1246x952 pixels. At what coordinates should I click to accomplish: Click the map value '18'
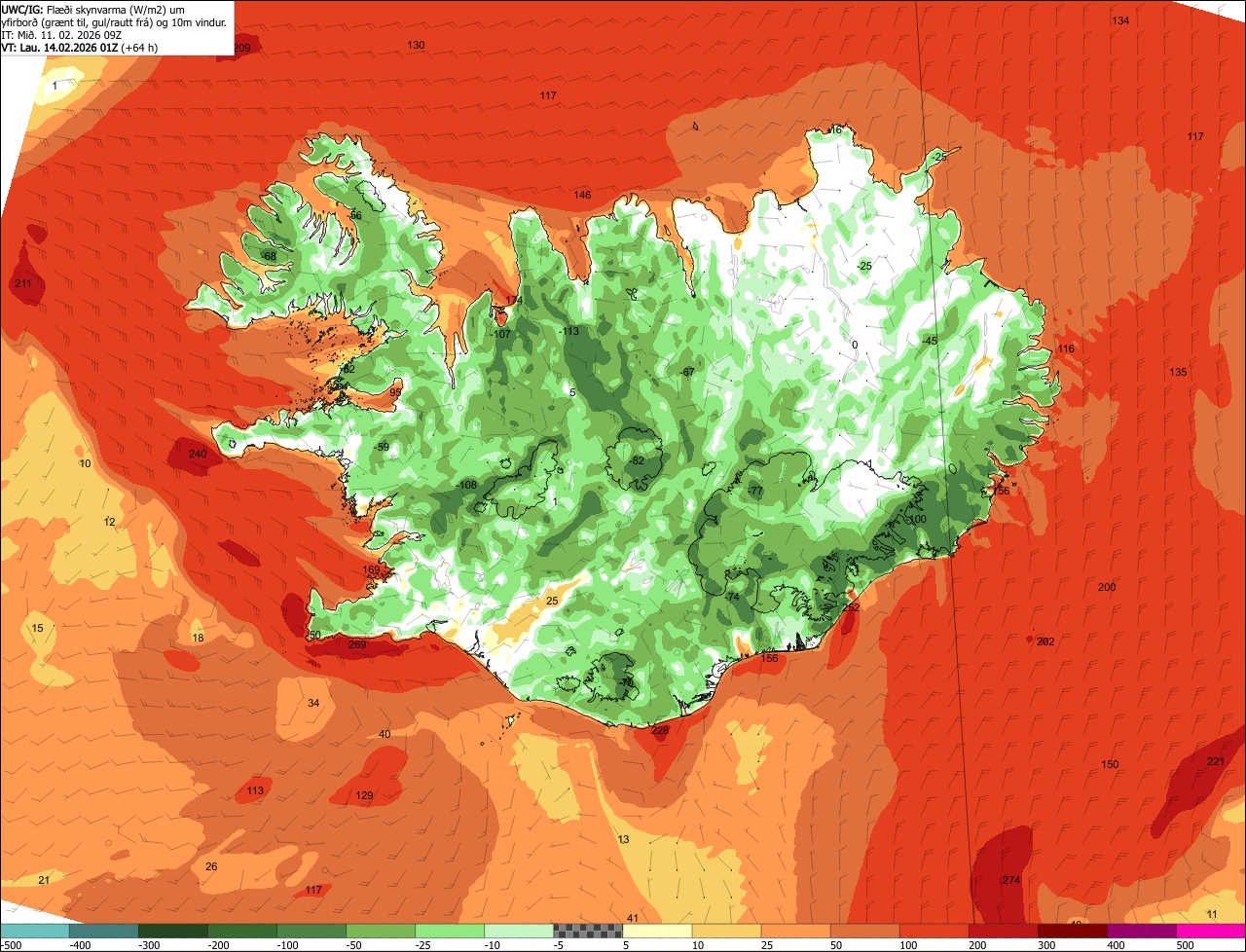pyautogui.click(x=198, y=638)
